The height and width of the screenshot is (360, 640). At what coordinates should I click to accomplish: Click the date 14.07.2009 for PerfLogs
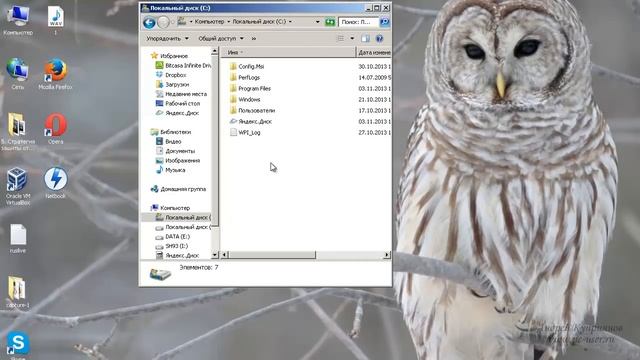374,77
